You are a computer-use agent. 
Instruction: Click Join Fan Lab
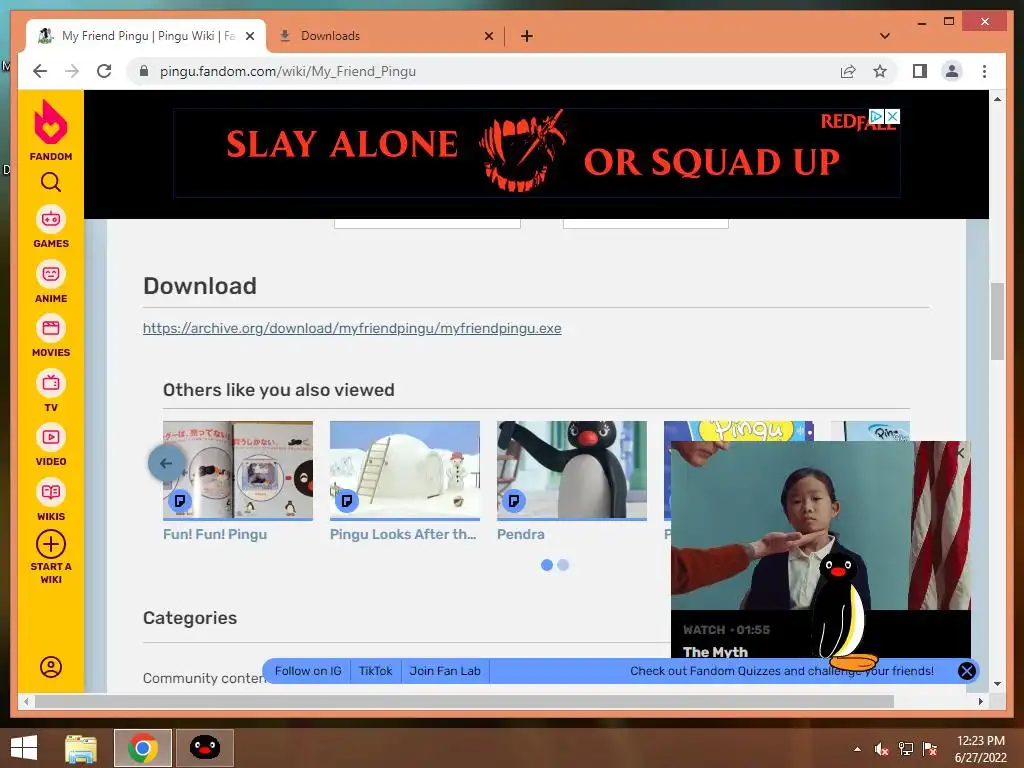445,671
